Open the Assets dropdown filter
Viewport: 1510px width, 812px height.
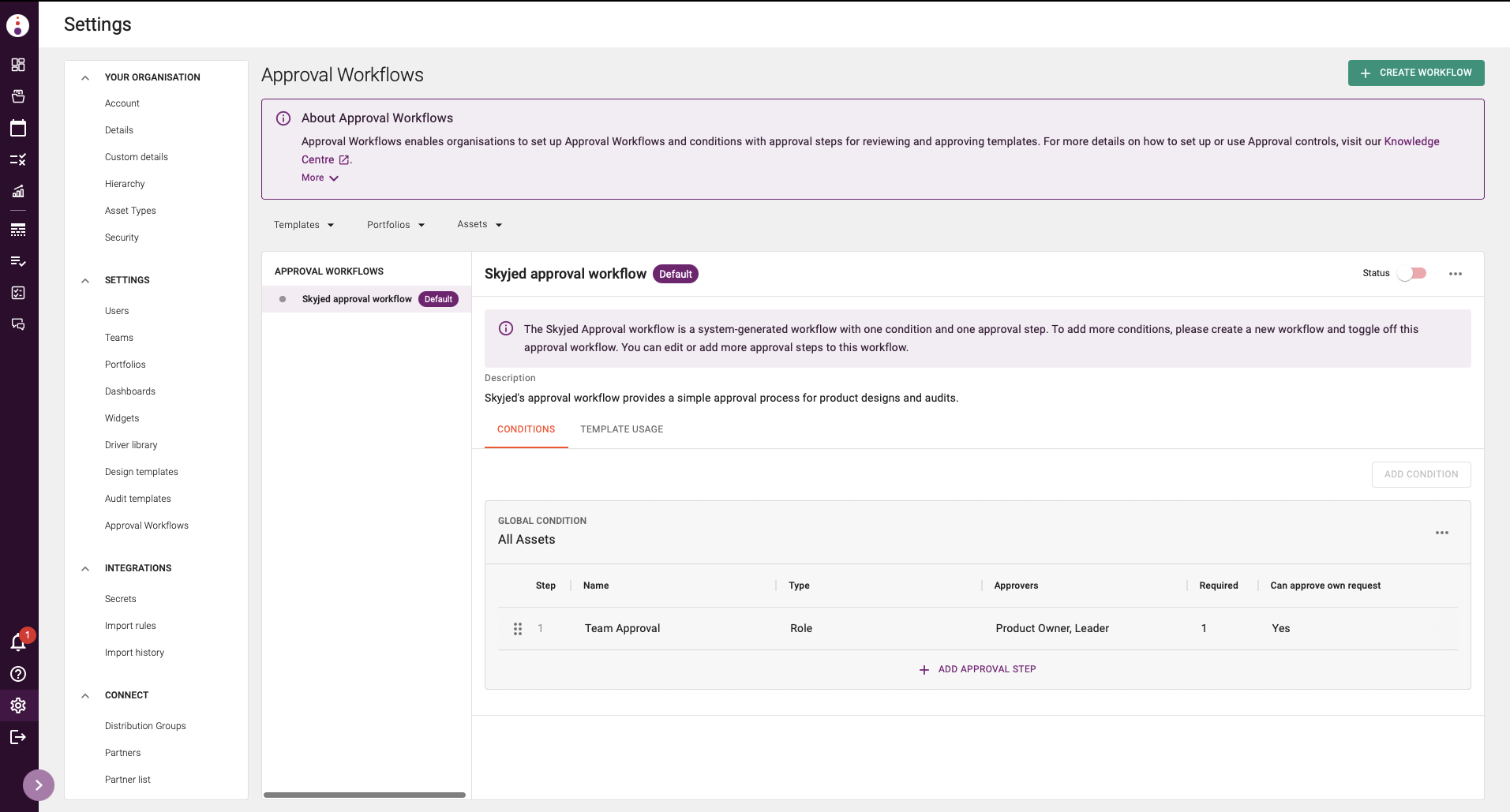coord(480,225)
